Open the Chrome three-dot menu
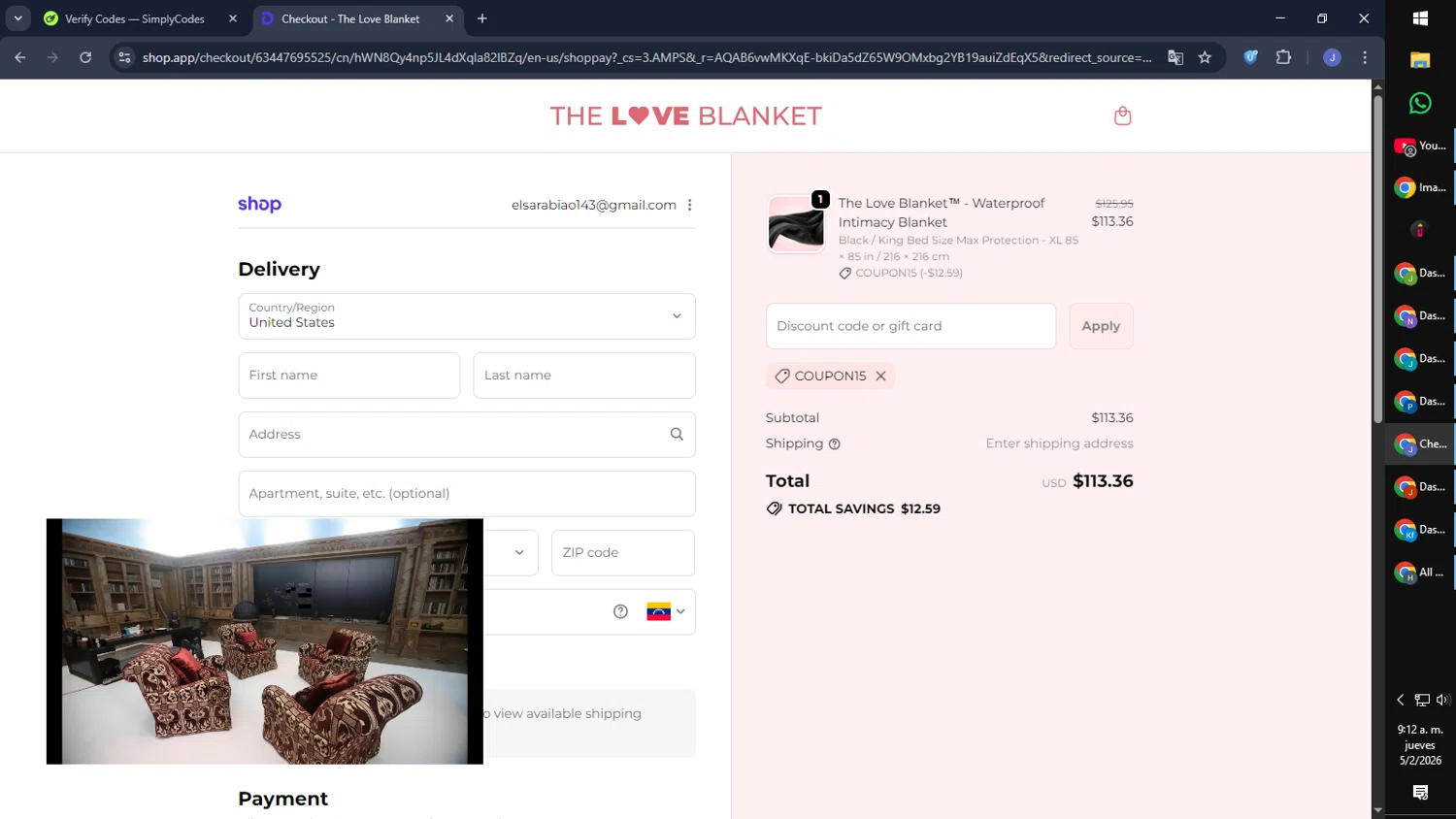Image resolution: width=1456 pixels, height=819 pixels. point(1365,57)
